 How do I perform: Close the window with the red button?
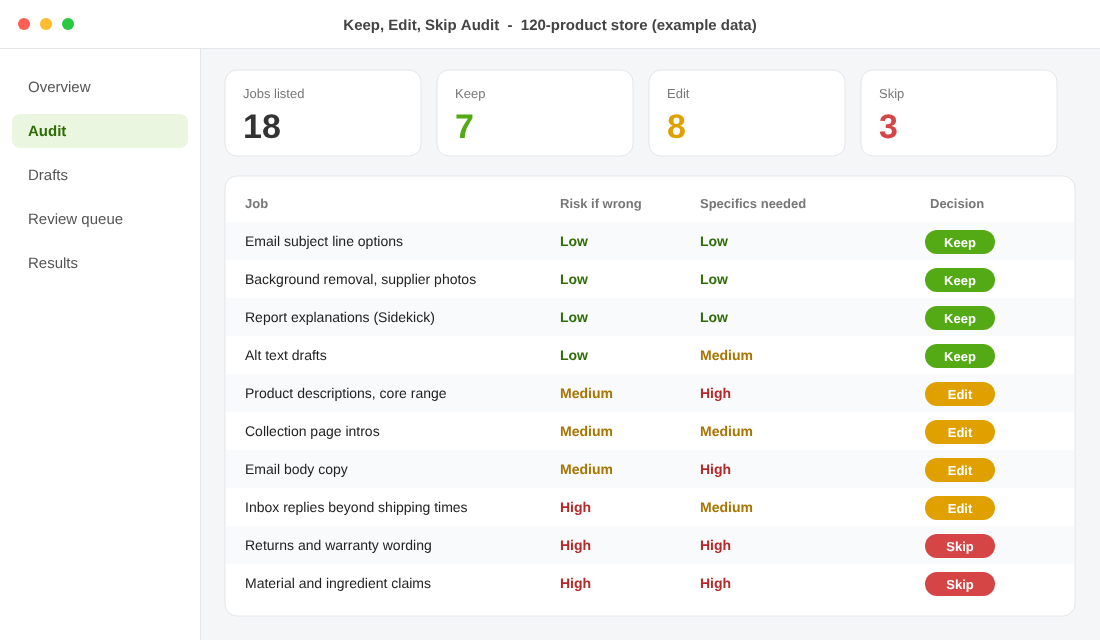[24, 24]
